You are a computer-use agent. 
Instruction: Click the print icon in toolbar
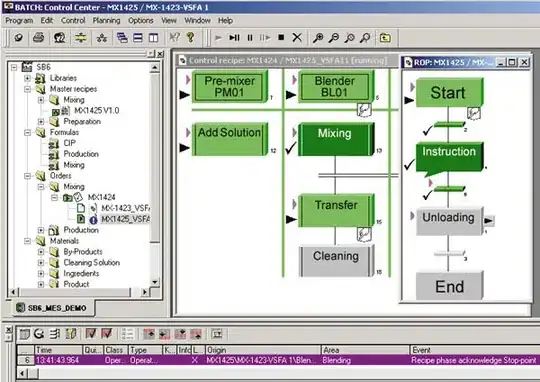(x=38, y=37)
